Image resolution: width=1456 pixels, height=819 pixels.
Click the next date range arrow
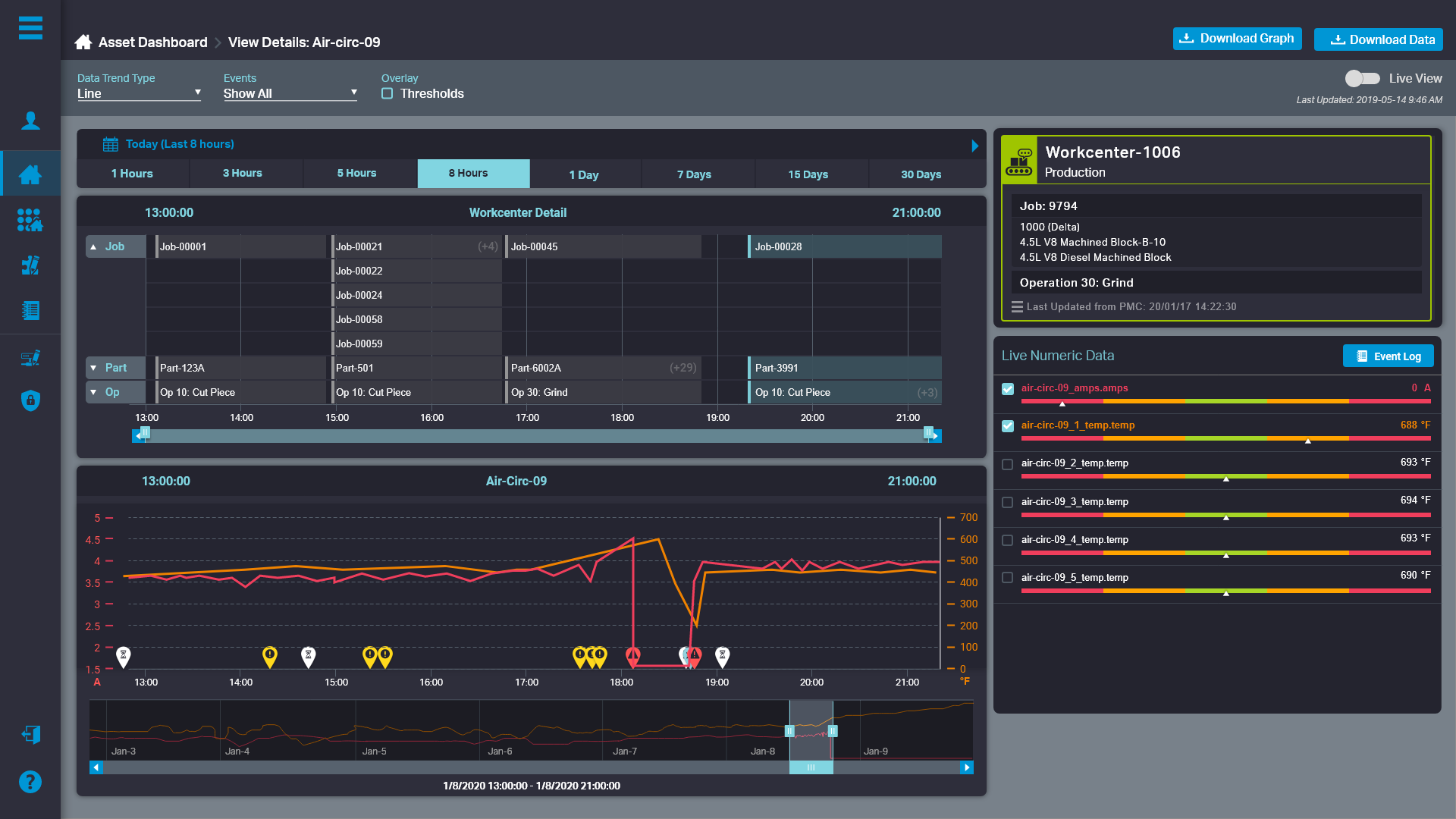tap(974, 146)
